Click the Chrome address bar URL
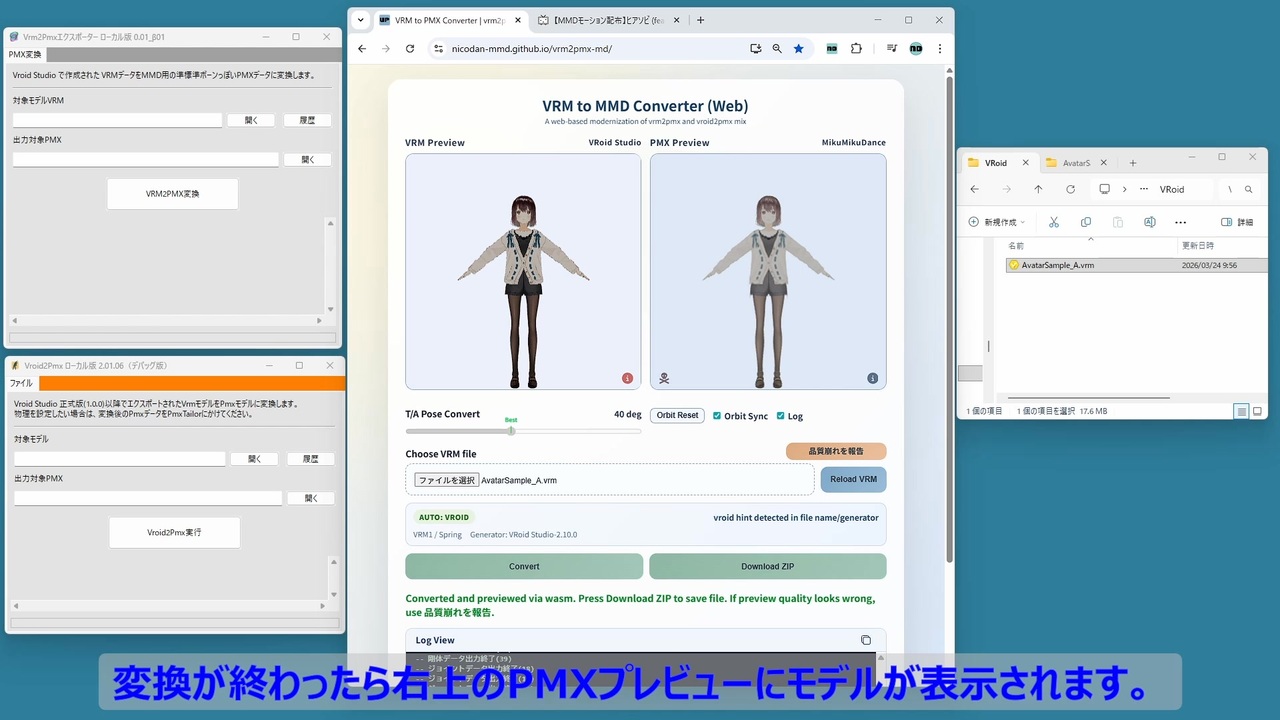The image size is (1280, 720). (x=531, y=48)
